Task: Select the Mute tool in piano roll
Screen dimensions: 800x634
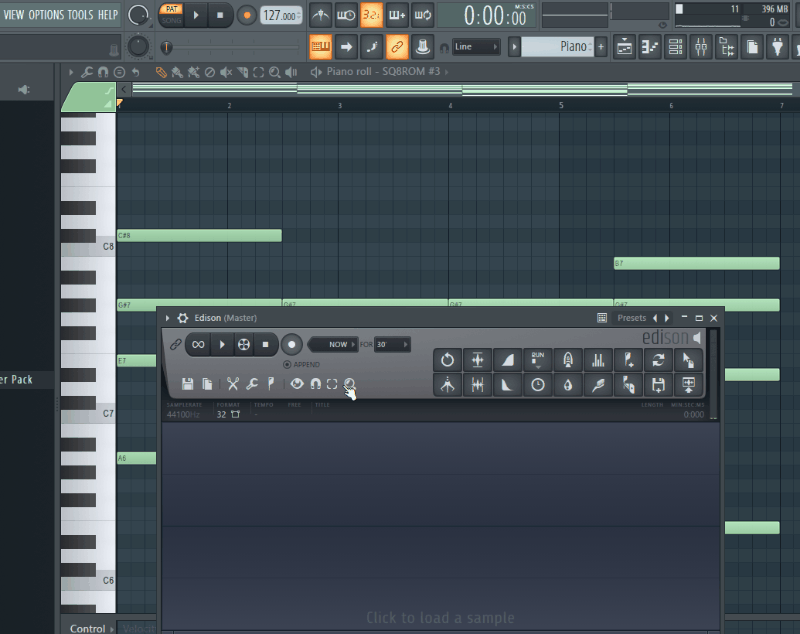Action: 226,72
